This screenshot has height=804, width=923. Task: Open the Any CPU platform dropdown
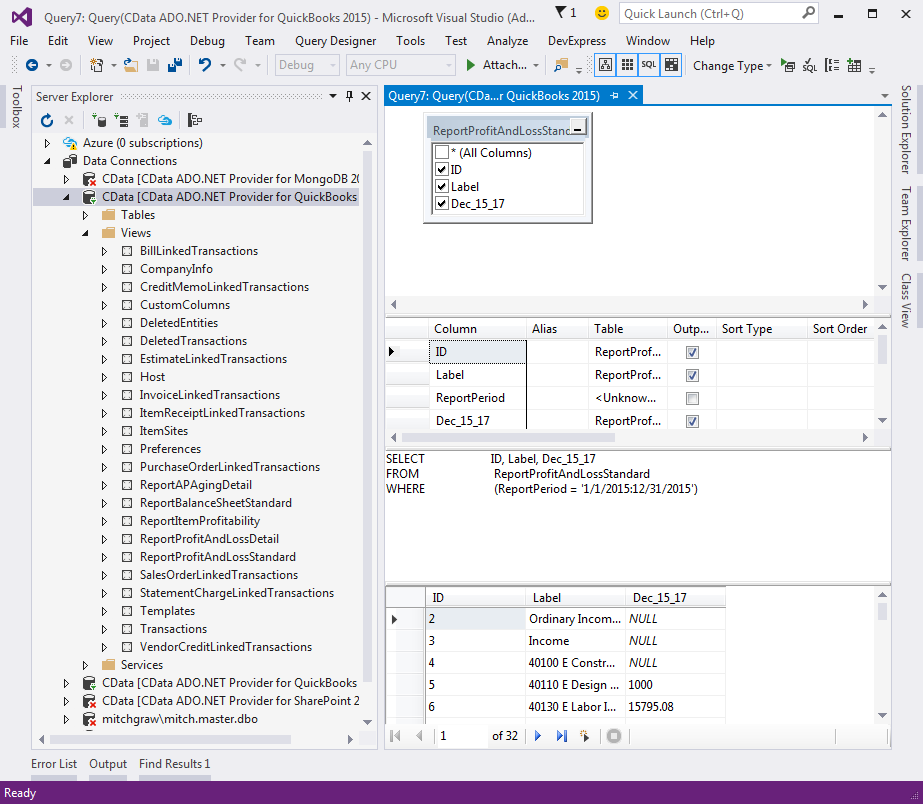point(400,65)
